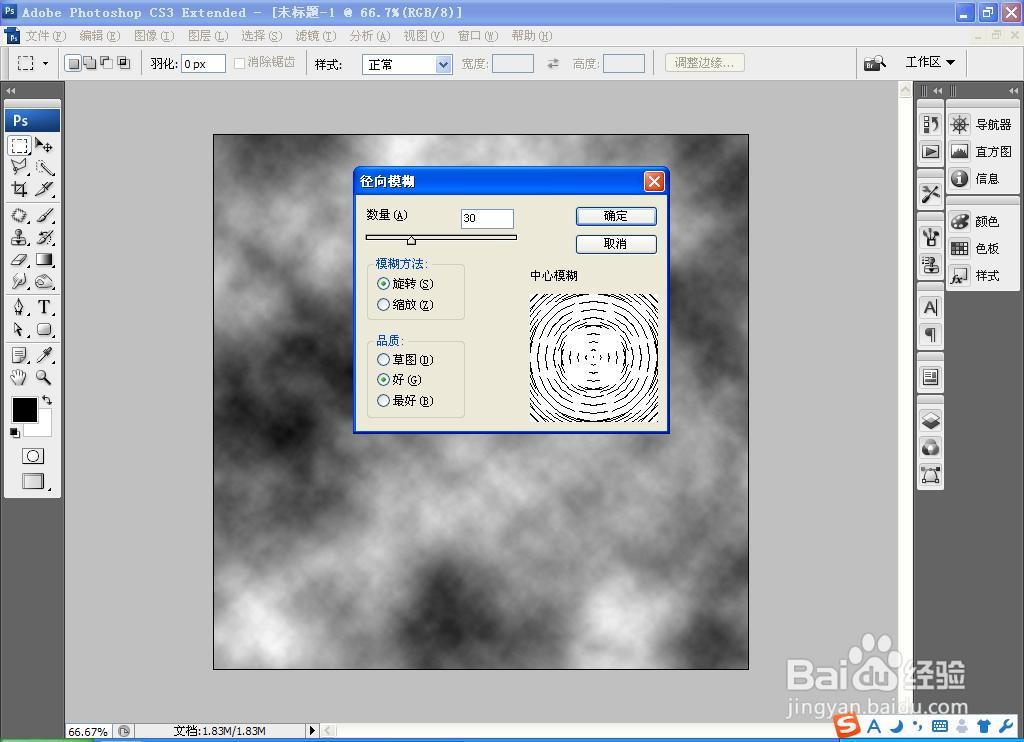This screenshot has height=742, width=1024.
Task: Select the Path Selection tool
Action: [x=20, y=329]
